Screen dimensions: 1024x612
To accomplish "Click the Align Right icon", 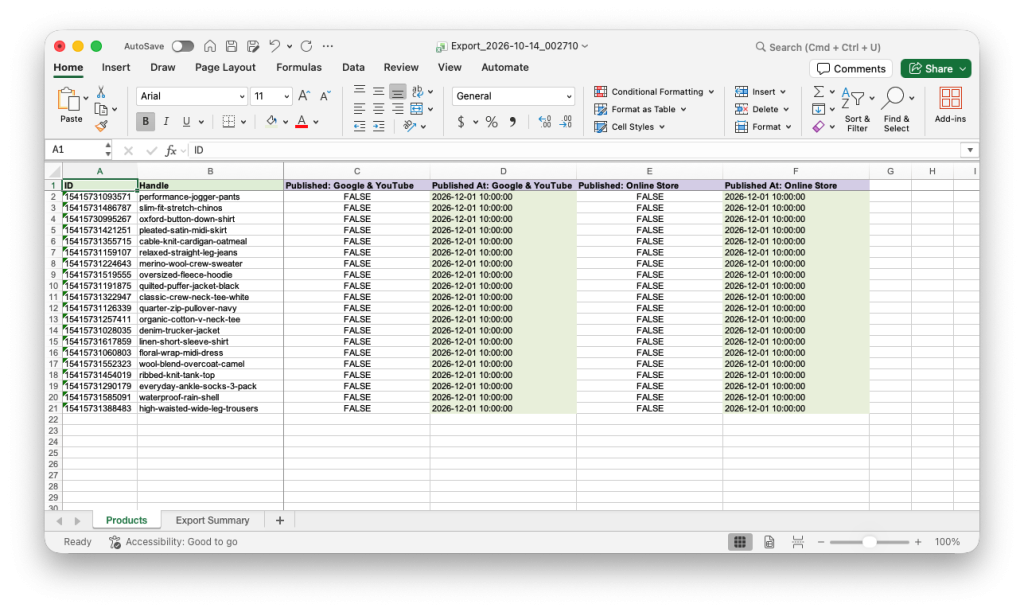I will pyautogui.click(x=397, y=108).
